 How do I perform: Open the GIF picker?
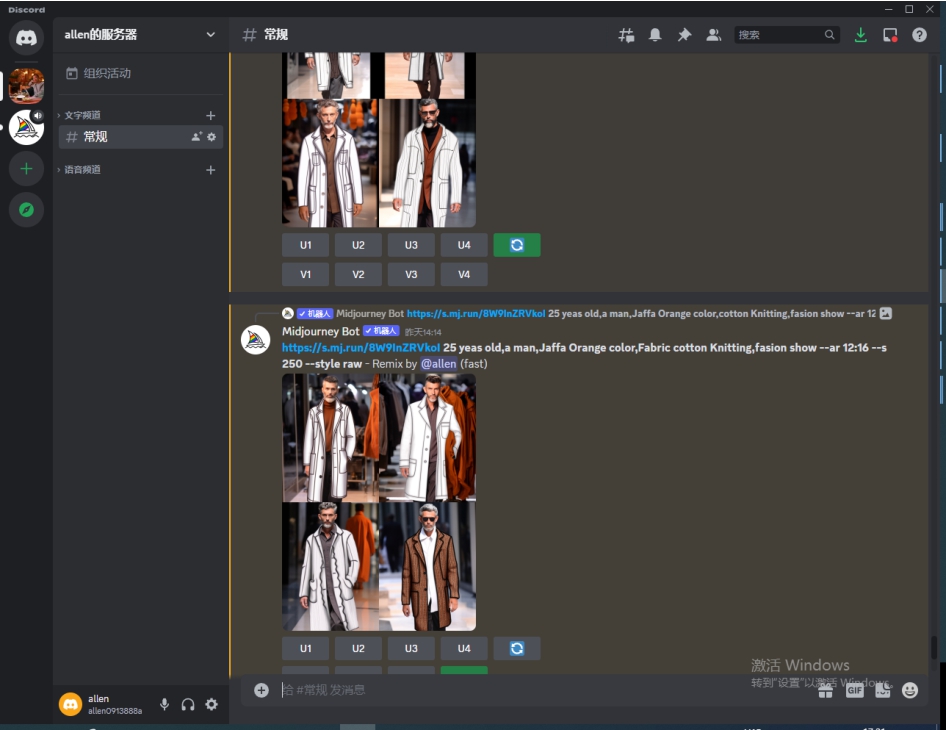point(854,690)
